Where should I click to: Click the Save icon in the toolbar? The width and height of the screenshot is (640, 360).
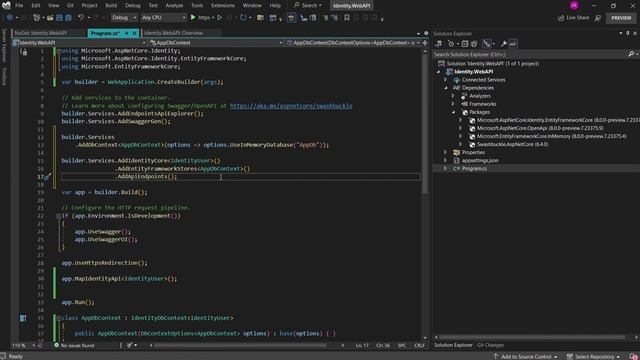pyautogui.click(x=59, y=18)
